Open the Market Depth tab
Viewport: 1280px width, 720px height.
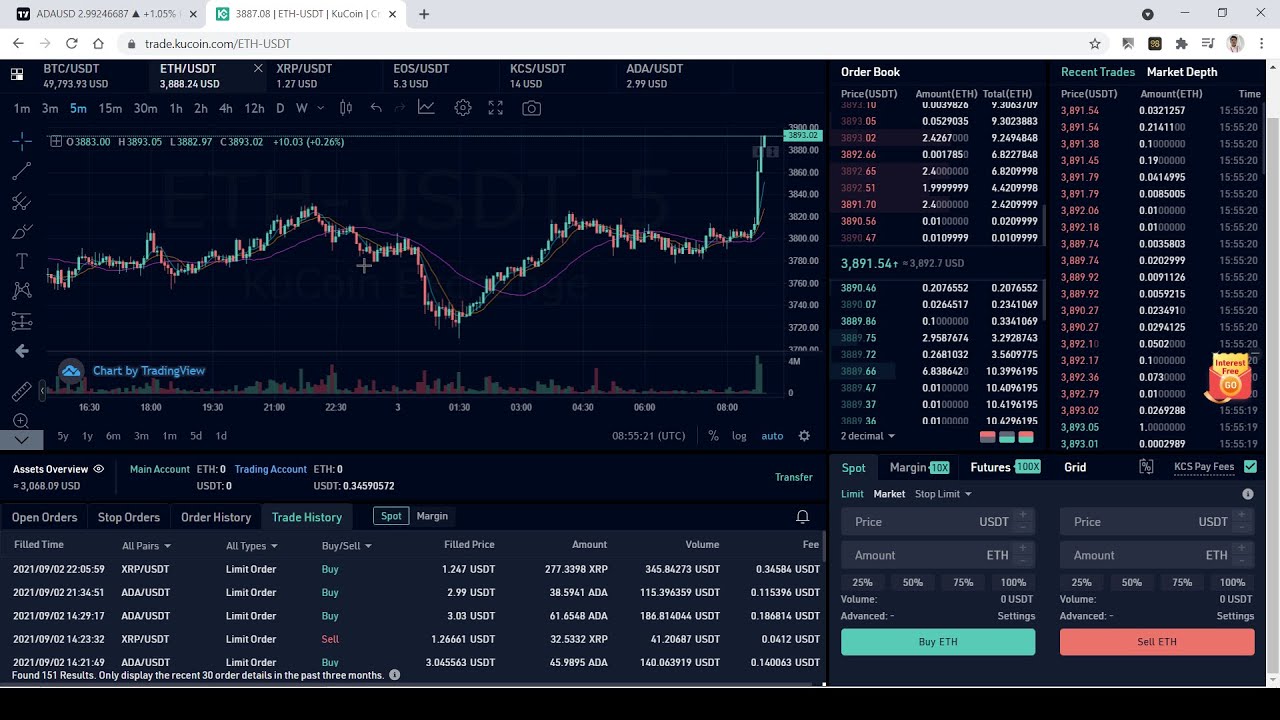coord(1182,72)
